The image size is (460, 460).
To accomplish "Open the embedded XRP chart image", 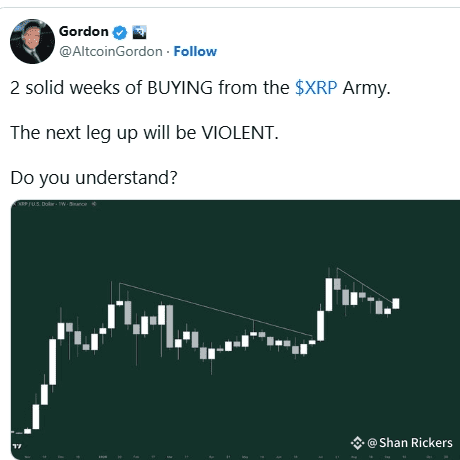I will tap(235, 330).
